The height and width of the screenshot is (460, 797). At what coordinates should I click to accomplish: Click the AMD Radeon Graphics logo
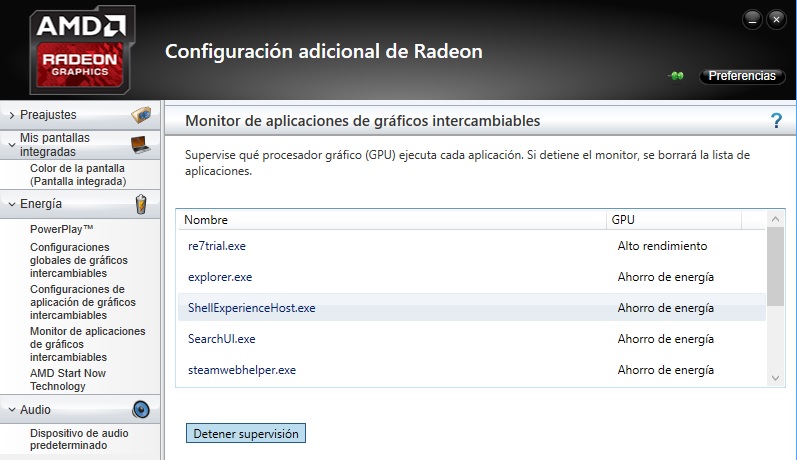[82, 50]
